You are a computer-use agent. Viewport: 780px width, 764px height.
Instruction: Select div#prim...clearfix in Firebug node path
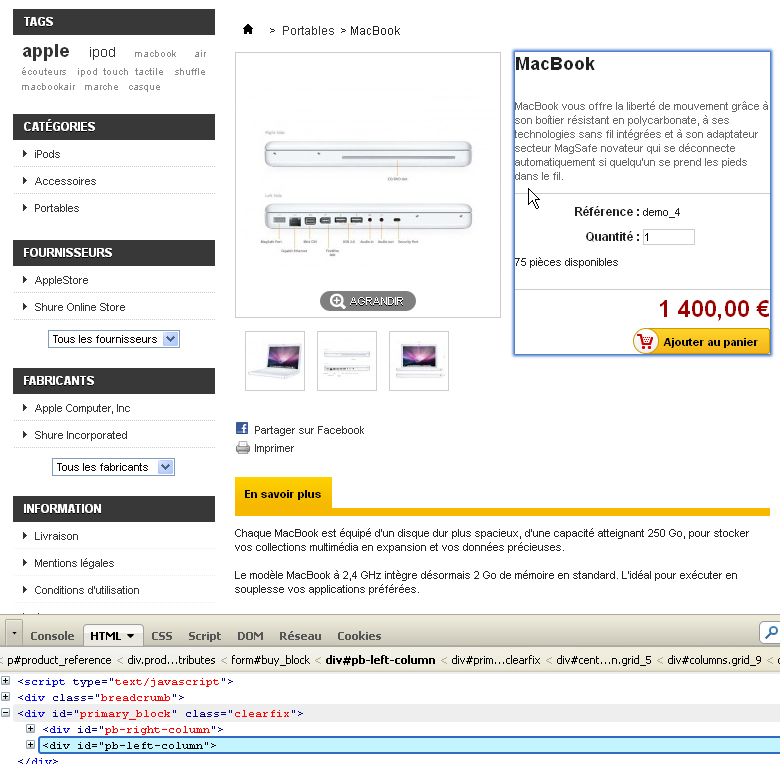[x=495, y=660]
